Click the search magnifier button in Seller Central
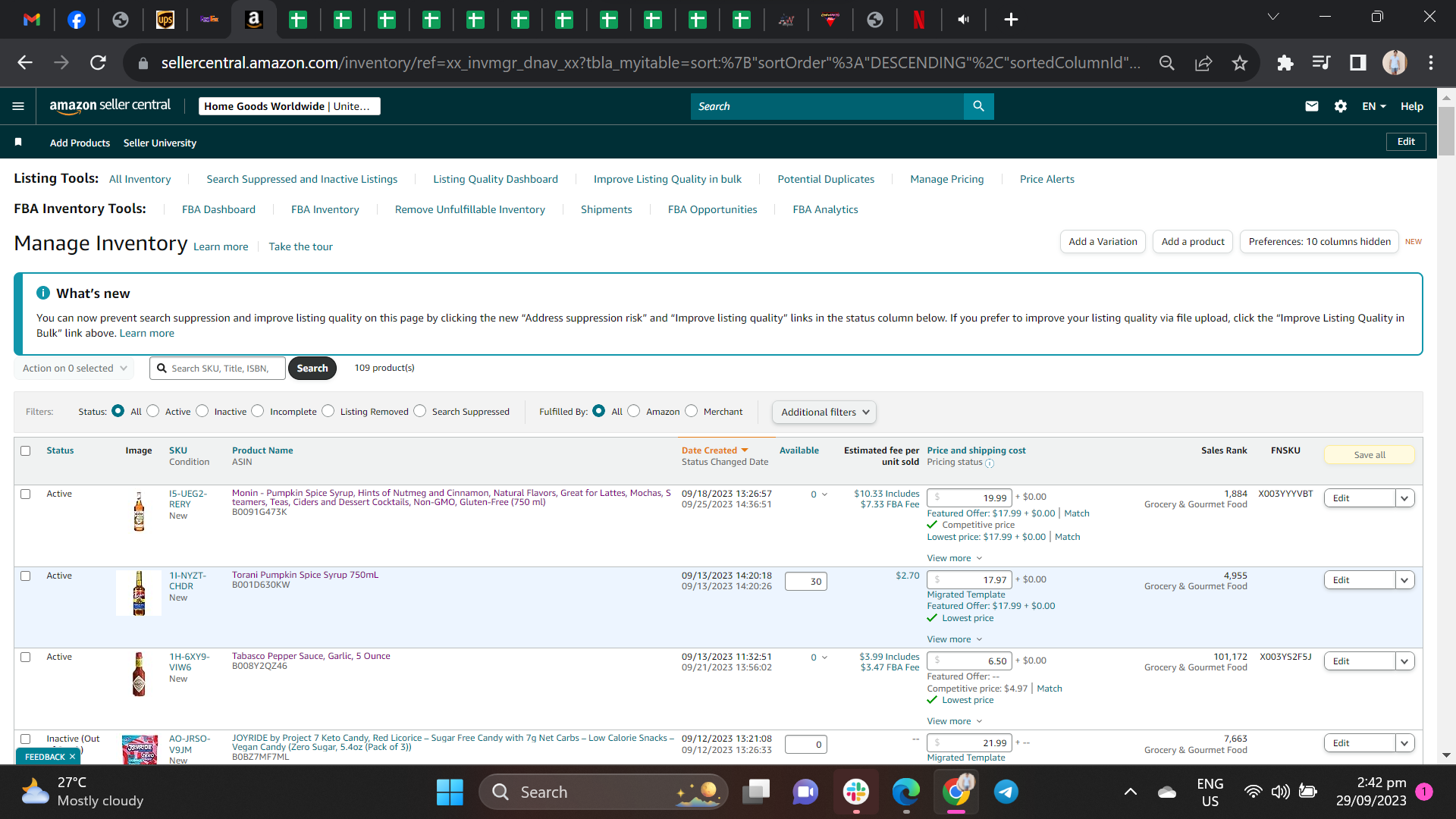This screenshot has width=1456, height=819. (978, 106)
